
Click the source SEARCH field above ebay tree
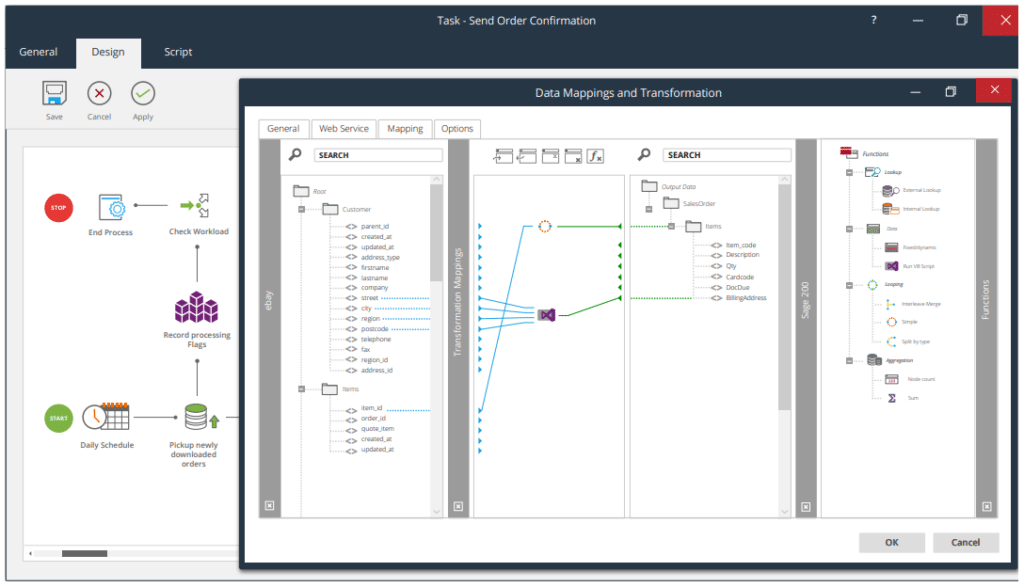pyautogui.click(x=378, y=155)
